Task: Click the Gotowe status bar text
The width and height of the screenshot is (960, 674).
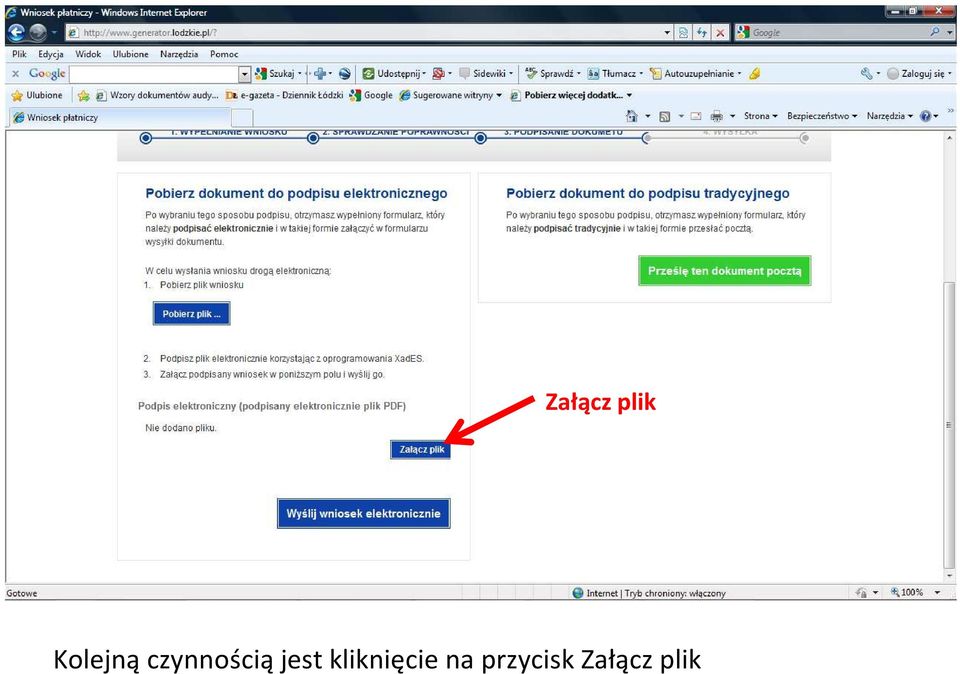Action: (21, 593)
